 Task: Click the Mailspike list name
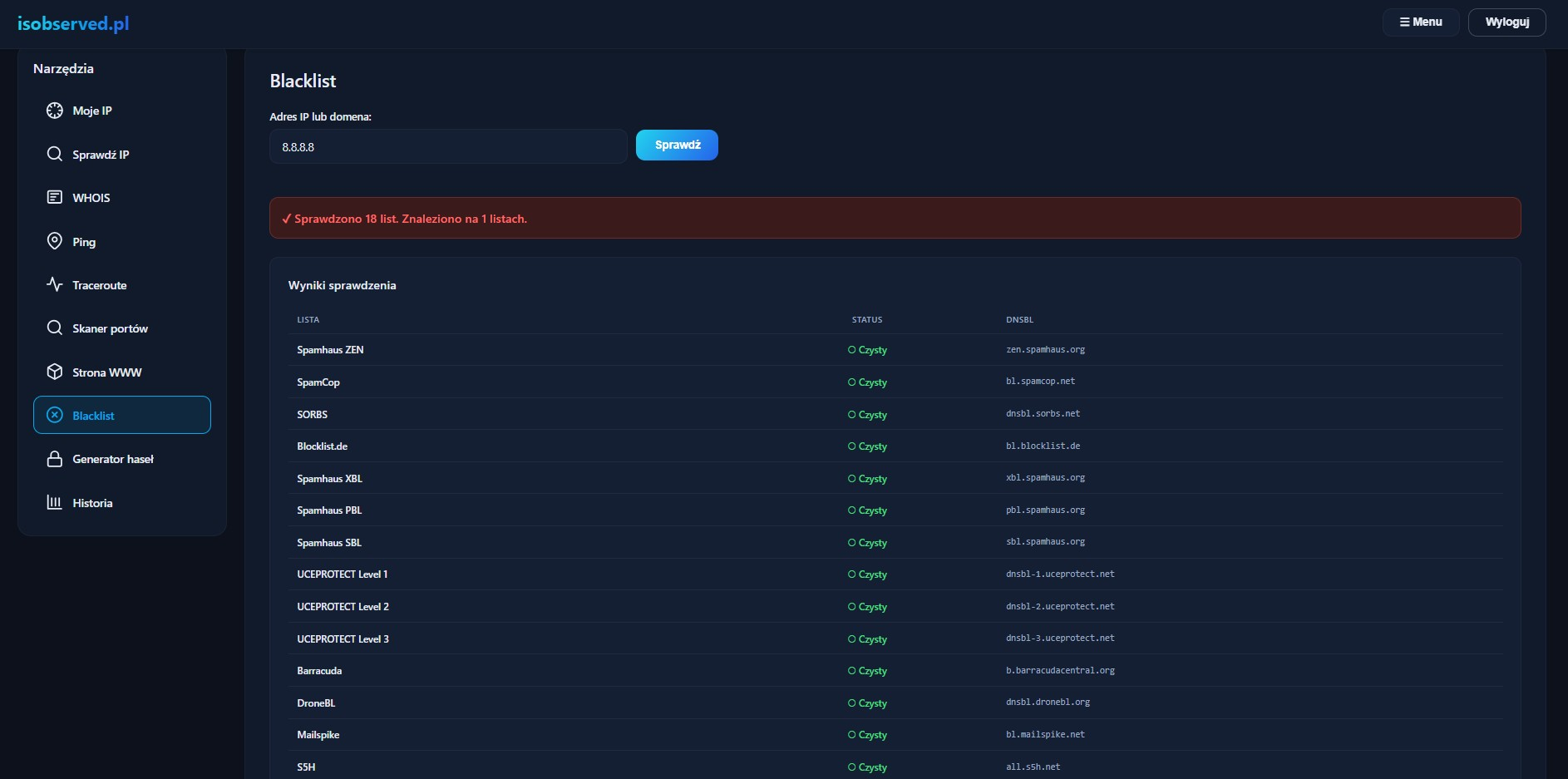coord(318,735)
